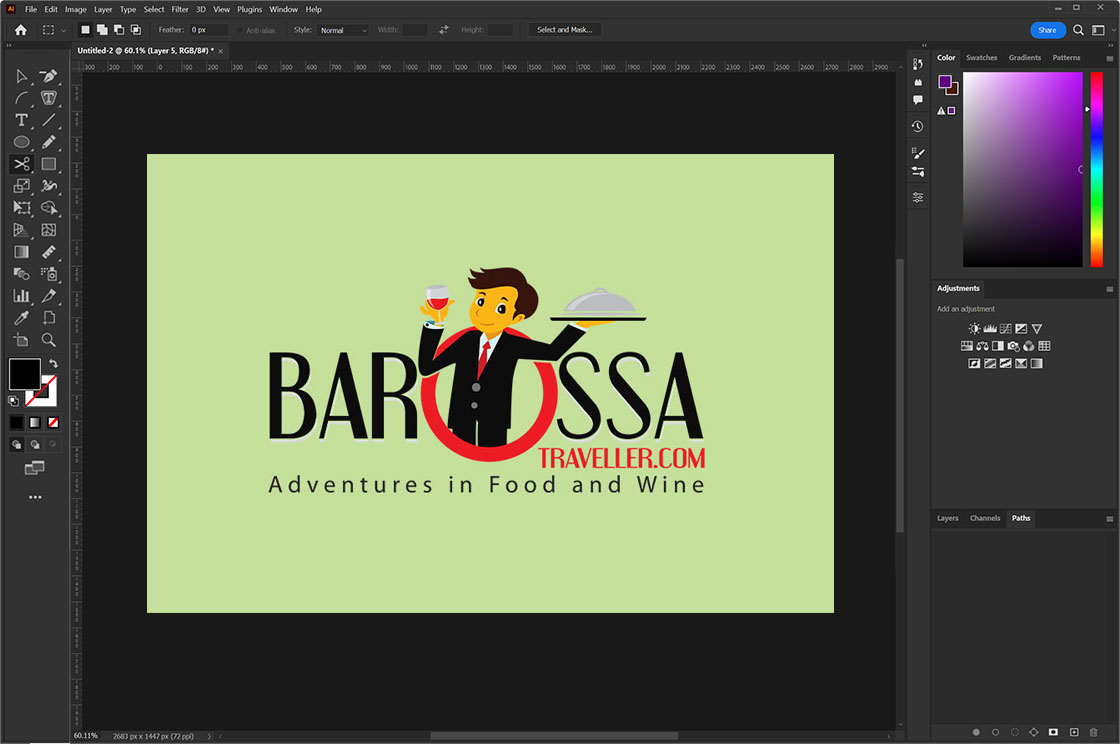Click the Share button
The width and height of the screenshot is (1120, 744).
pyautogui.click(x=1047, y=30)
